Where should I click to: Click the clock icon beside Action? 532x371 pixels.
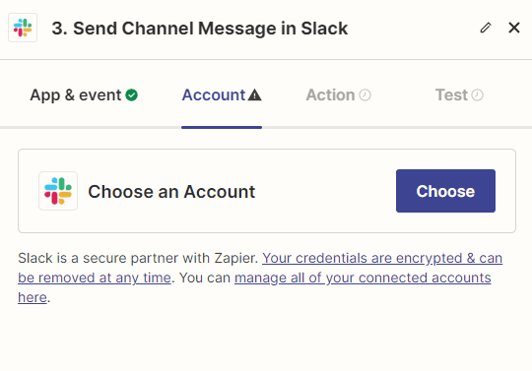[x=365, y=95]
